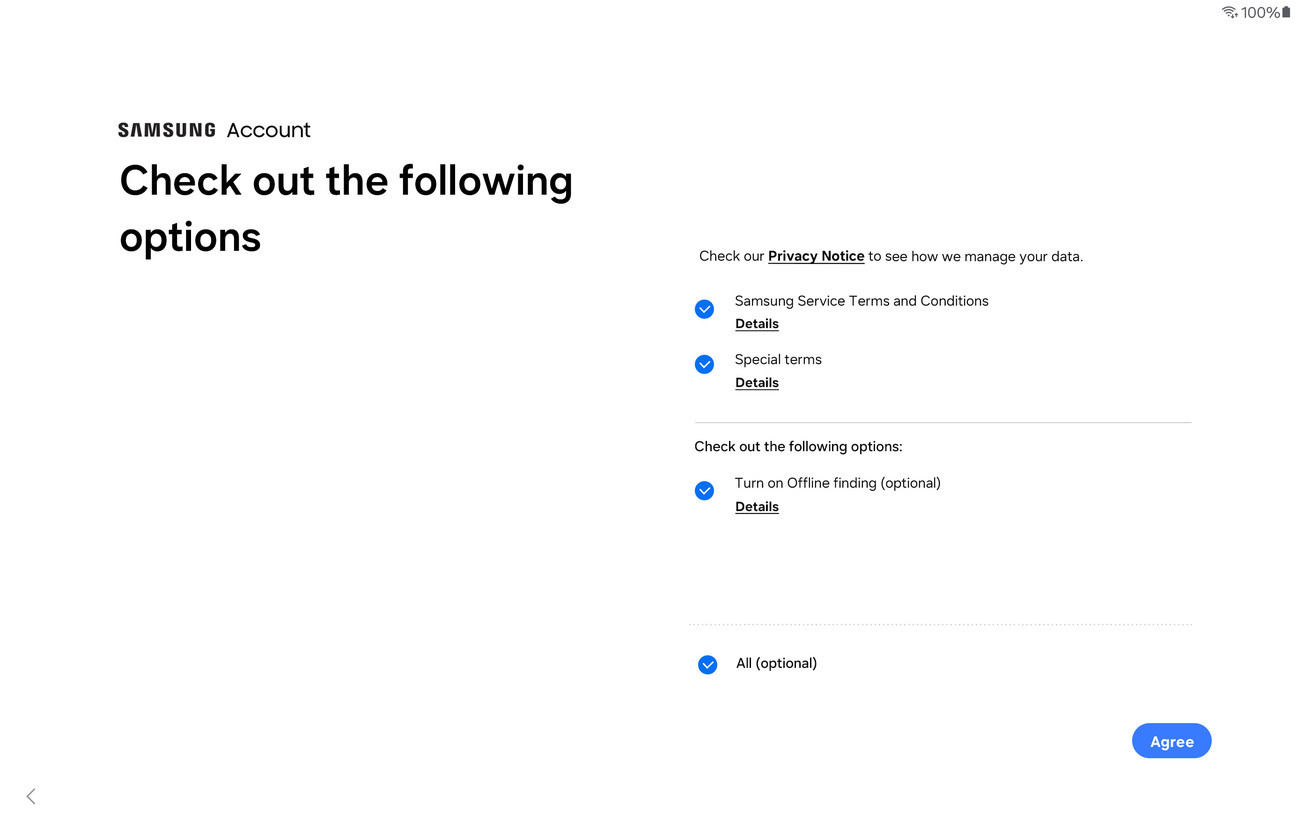The height and width of the screenshot is (820, 1311).
Task: Open Details under Samsung Service Terms
Action: click(756, 324)
